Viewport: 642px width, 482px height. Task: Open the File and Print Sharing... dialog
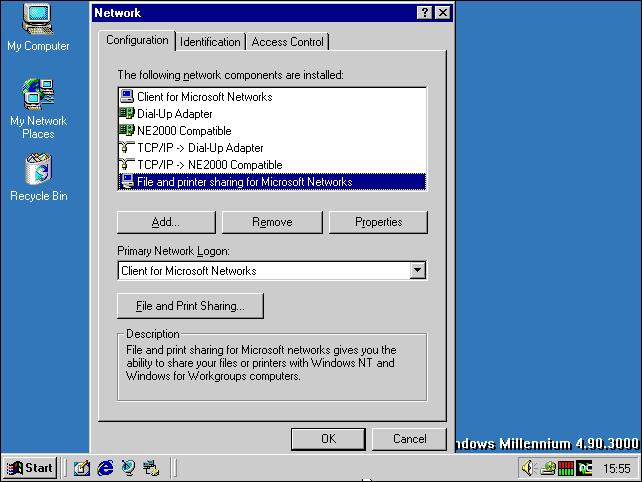click(190, 306)
